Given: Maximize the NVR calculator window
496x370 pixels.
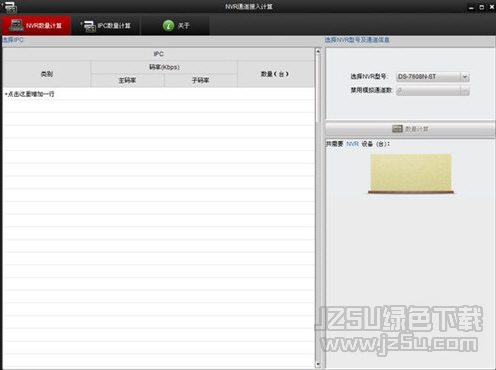Looking at the screenshot, I should coord(481,7).
